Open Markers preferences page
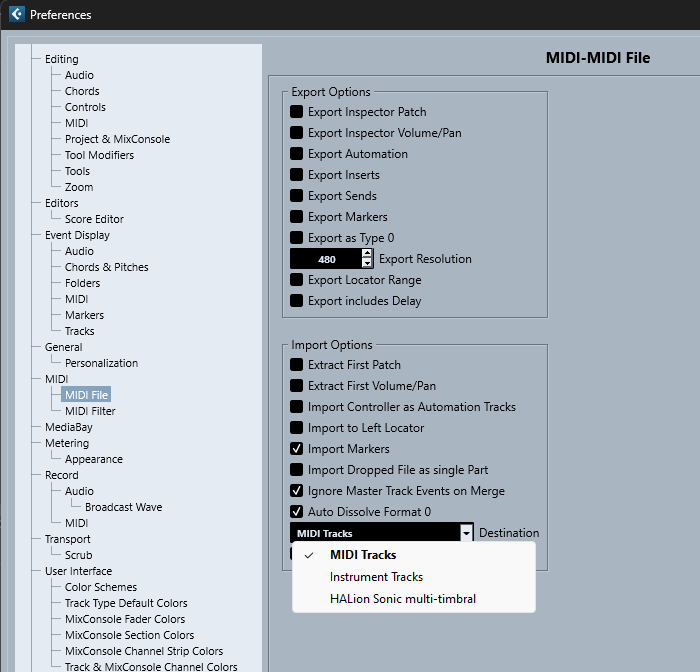Screen dimensions: 700x672 [84, 315]
